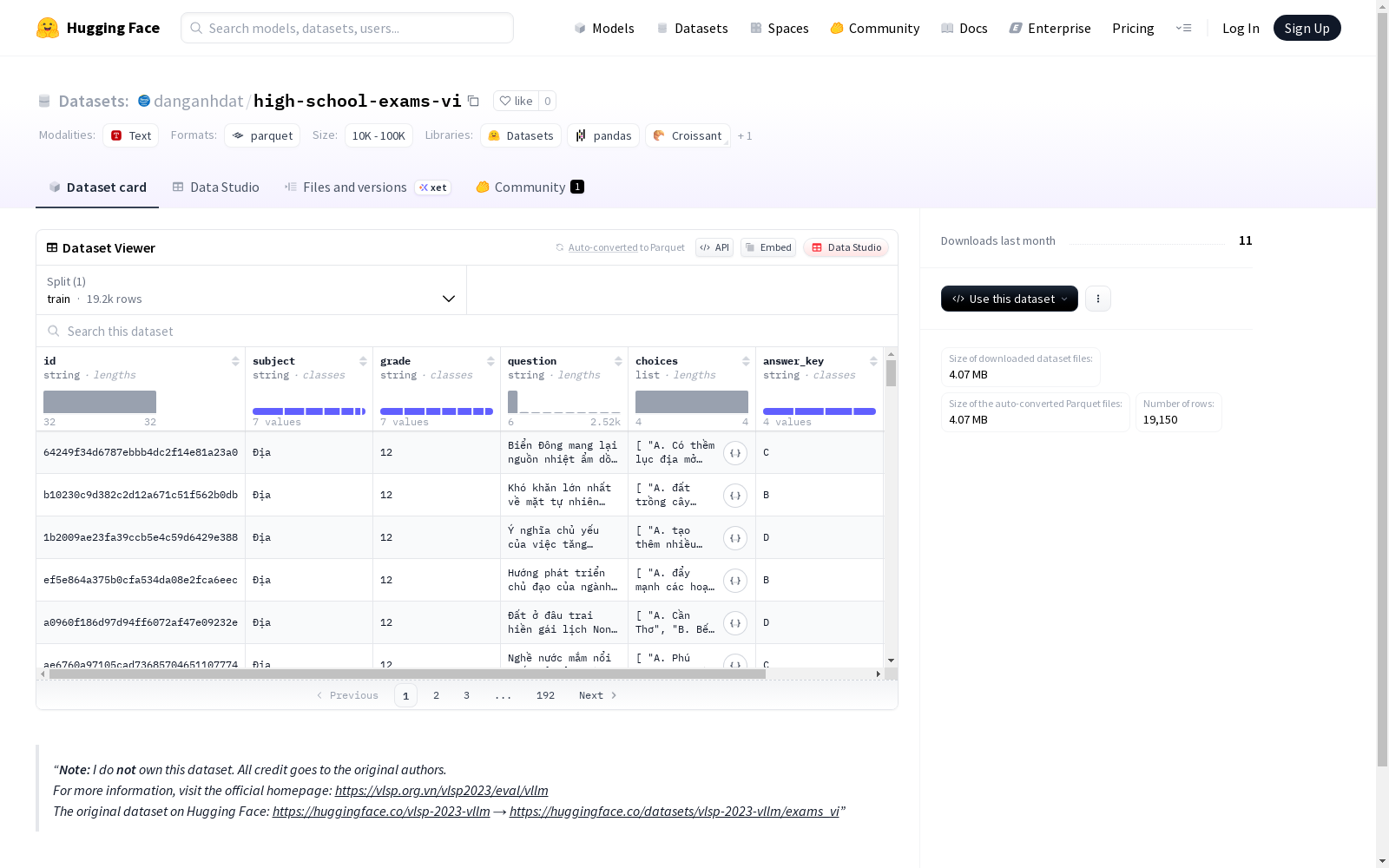Viewport: 1389px width, 868px height.
Task: Go to Datasets in the top navigation
Action: pyautogui.click(x=692, y=28)
